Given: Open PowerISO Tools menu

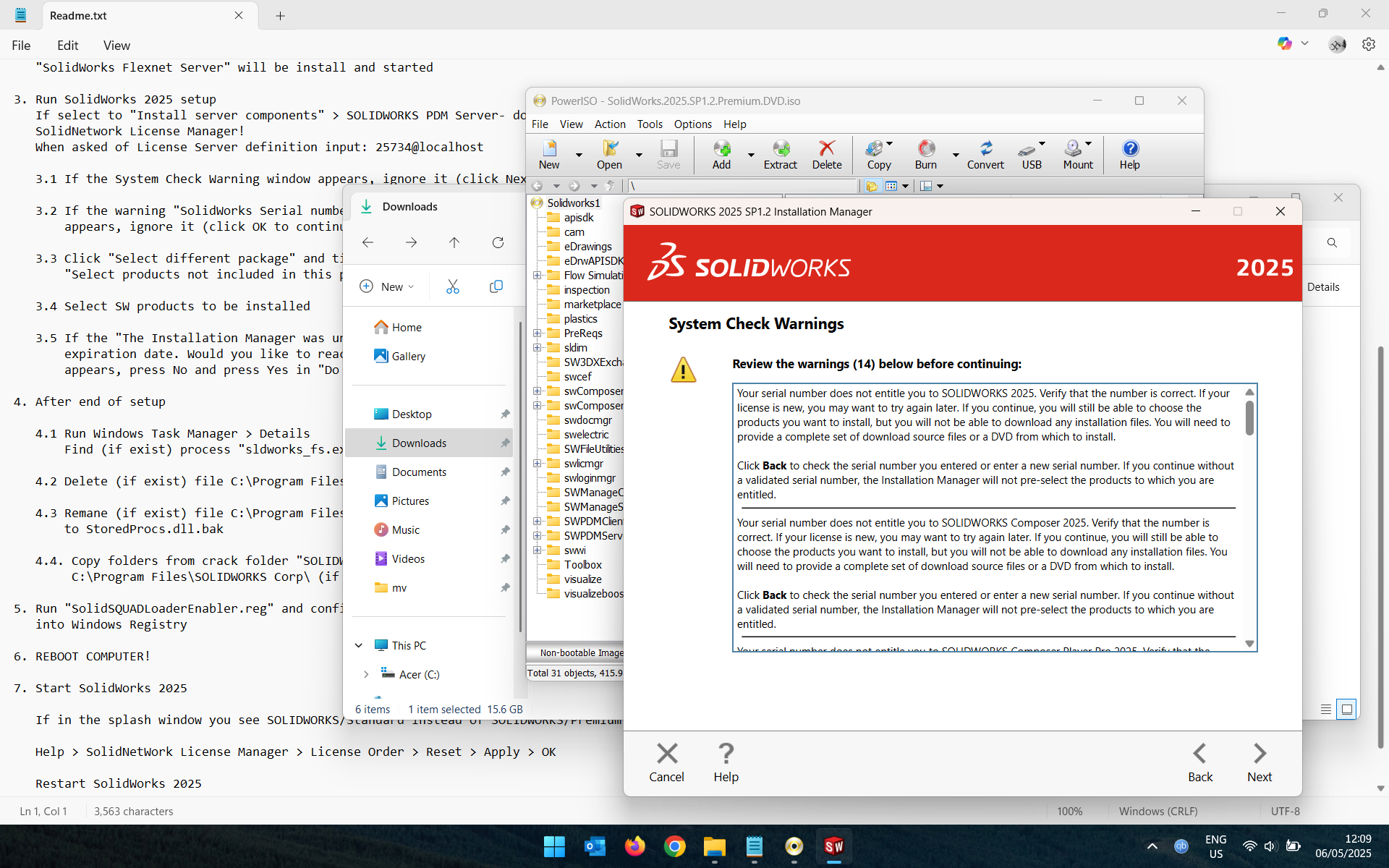Looking at the screenshot, I should click(x=650, y=124).
